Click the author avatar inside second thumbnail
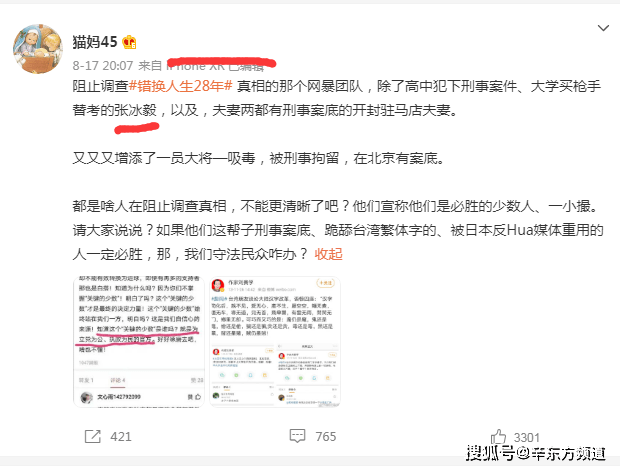Image resolution: width=620 pixels, height=470 pixels. pyautogui.click(x=217, y=285)
